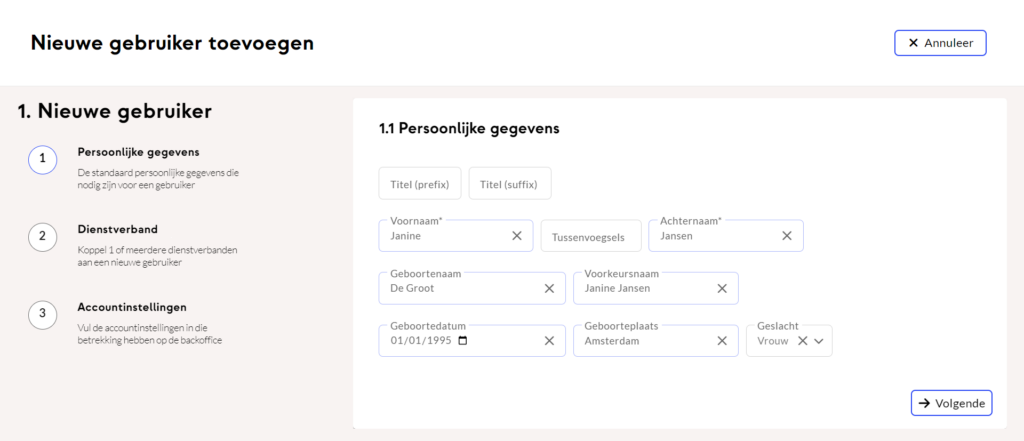
Task: Open step 3 Accountinstellingen
Action: pyautogui.click(x=42, y=314)
